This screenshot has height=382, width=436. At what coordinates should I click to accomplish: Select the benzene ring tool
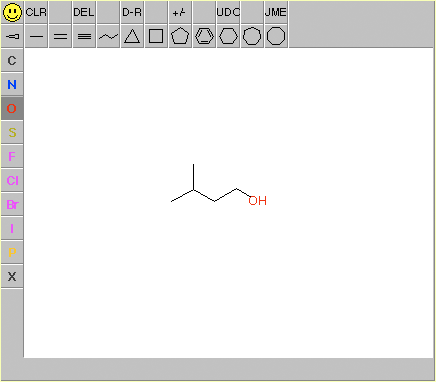(x=204, y=36)
